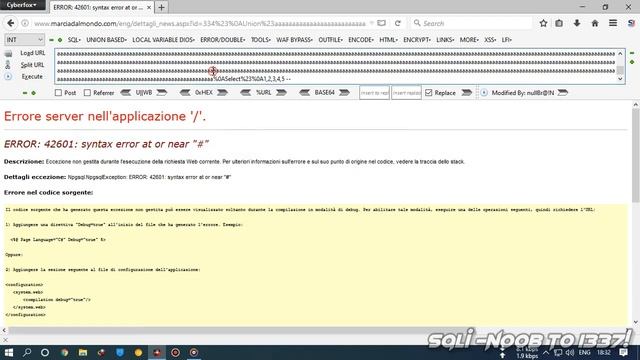Click left arrow before 0xHEX
Image resolution: width=640 pixels, height=360 pixels.
[x=185, y=93]
